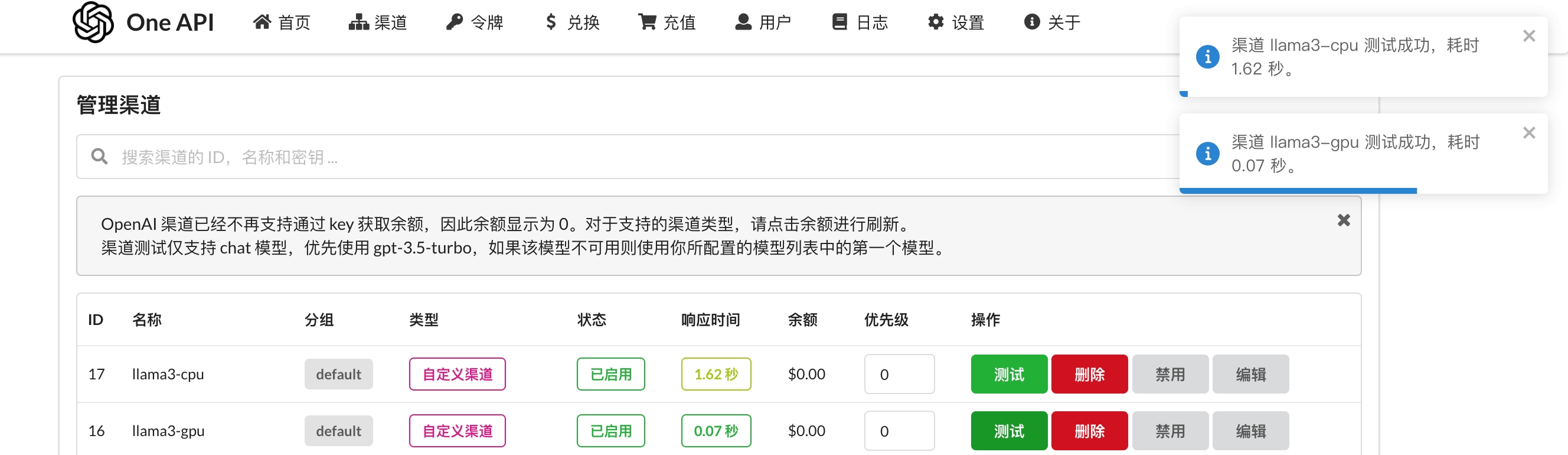This screenshot has width=1568, height=455.
Task: Open the 日志 logs page
Action: point(860,22)
